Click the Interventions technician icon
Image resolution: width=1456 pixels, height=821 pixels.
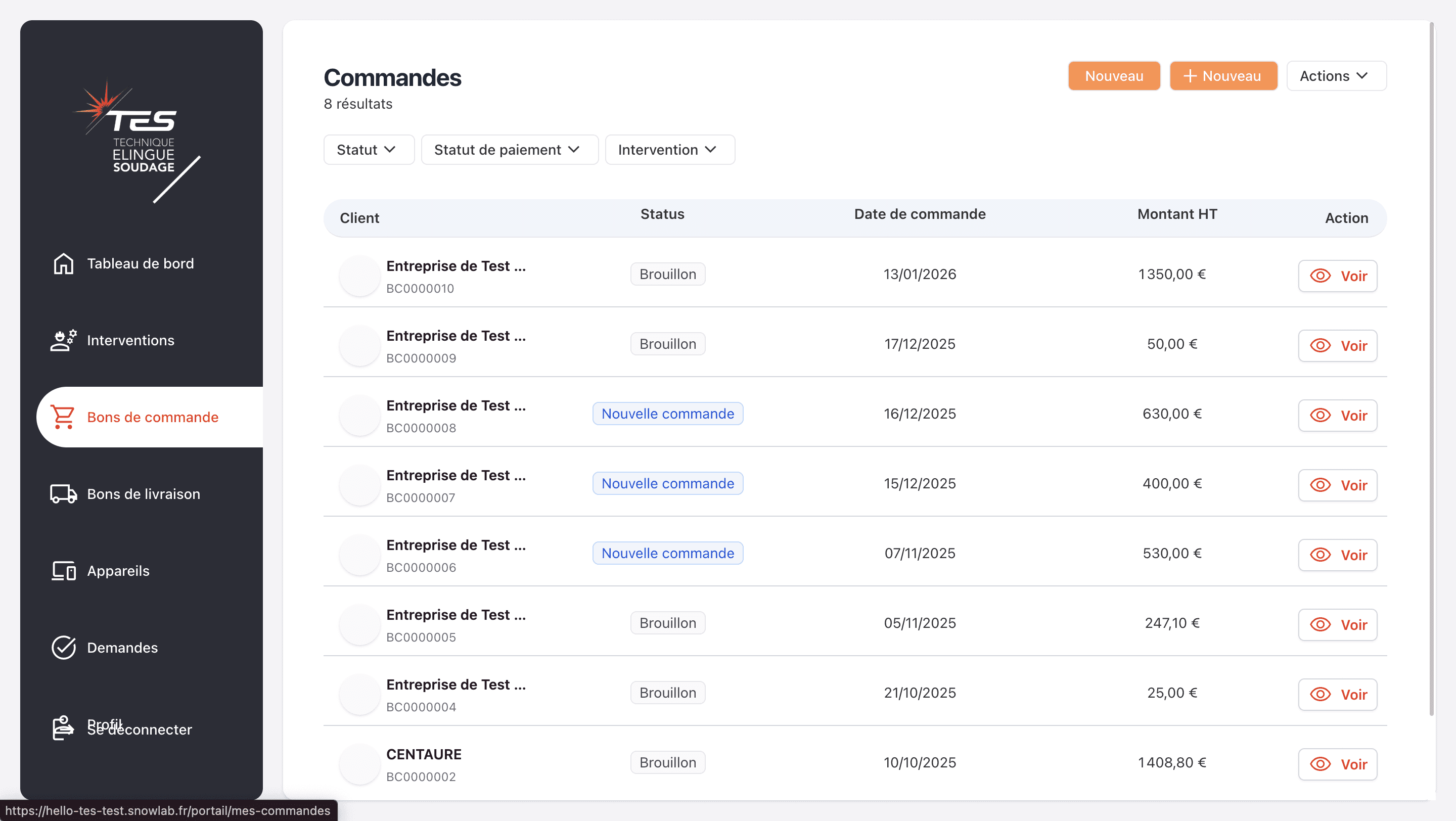point(63,340)
